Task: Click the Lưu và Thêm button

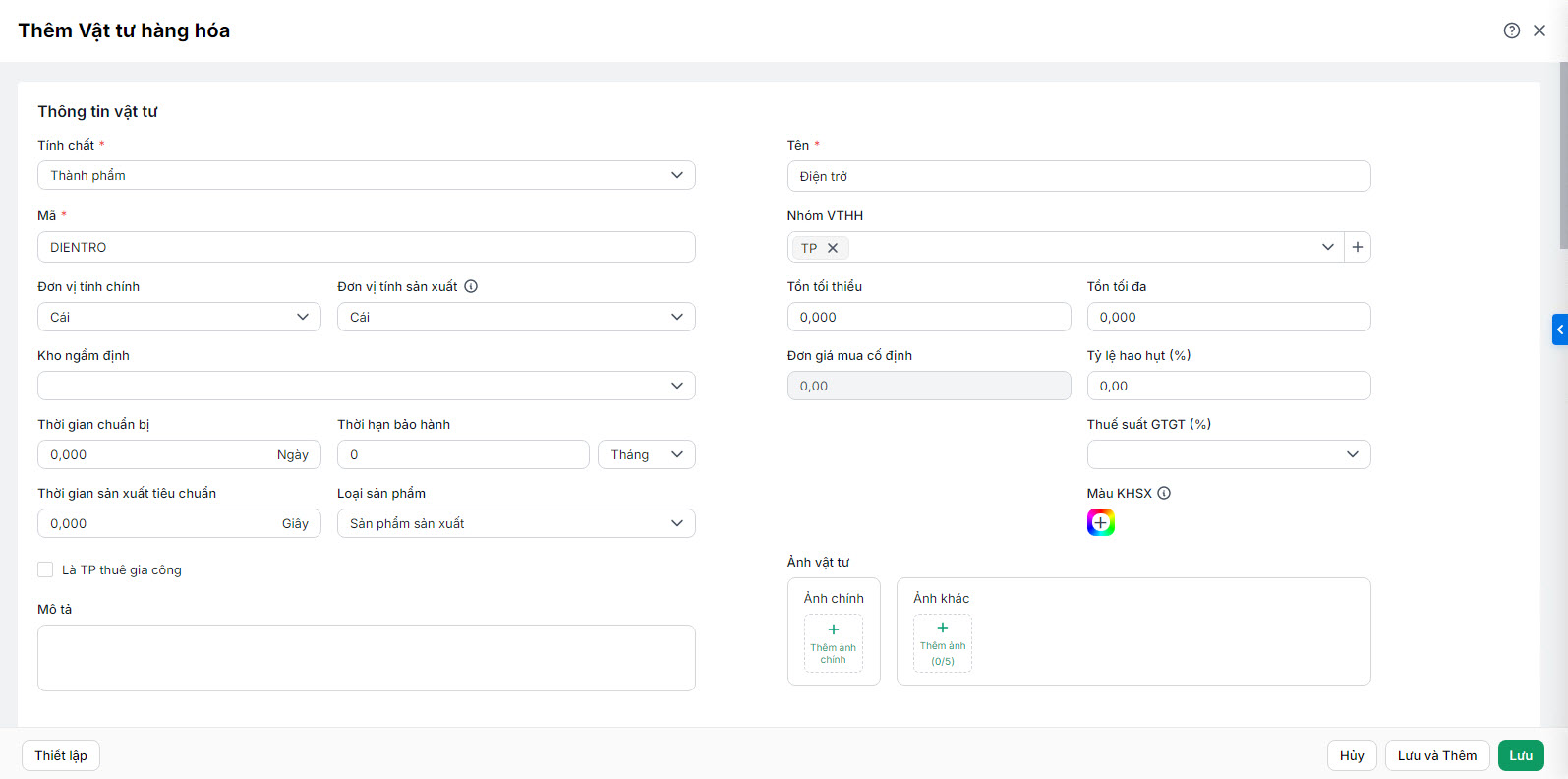Action: pyautogui.click(x=1437, y=755)
